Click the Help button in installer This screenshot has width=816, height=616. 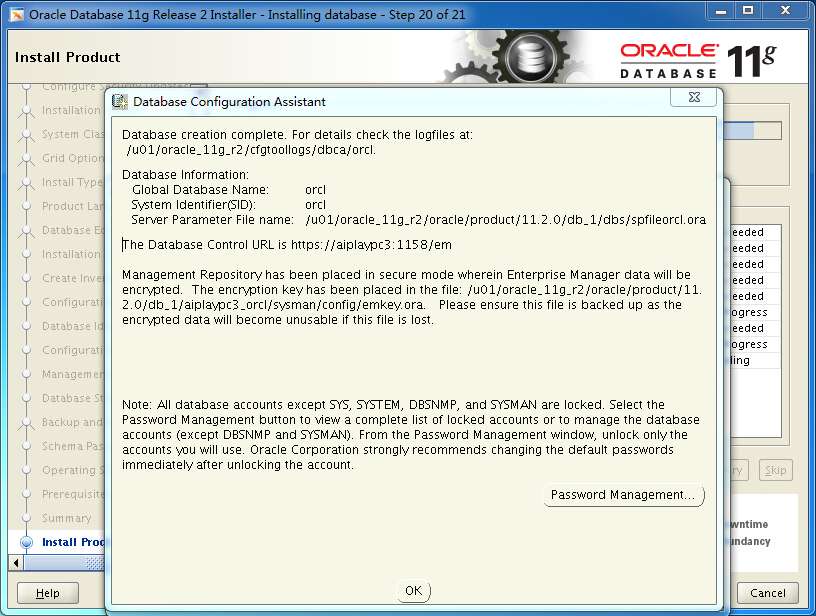[48, 593]
